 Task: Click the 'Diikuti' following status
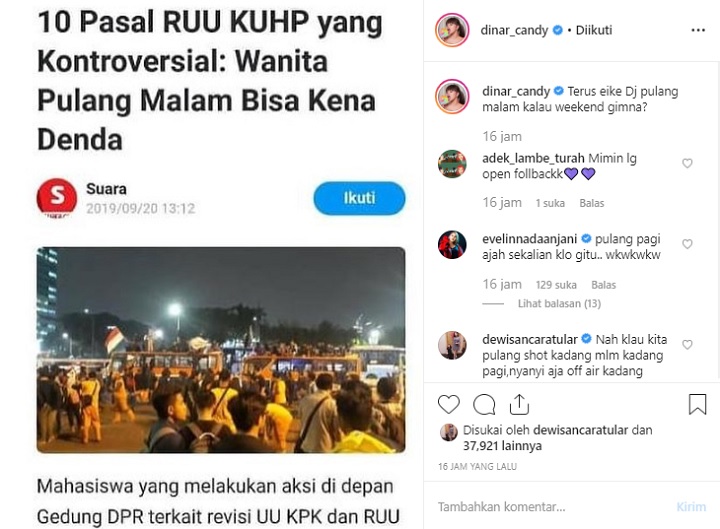tap(594, 30)
